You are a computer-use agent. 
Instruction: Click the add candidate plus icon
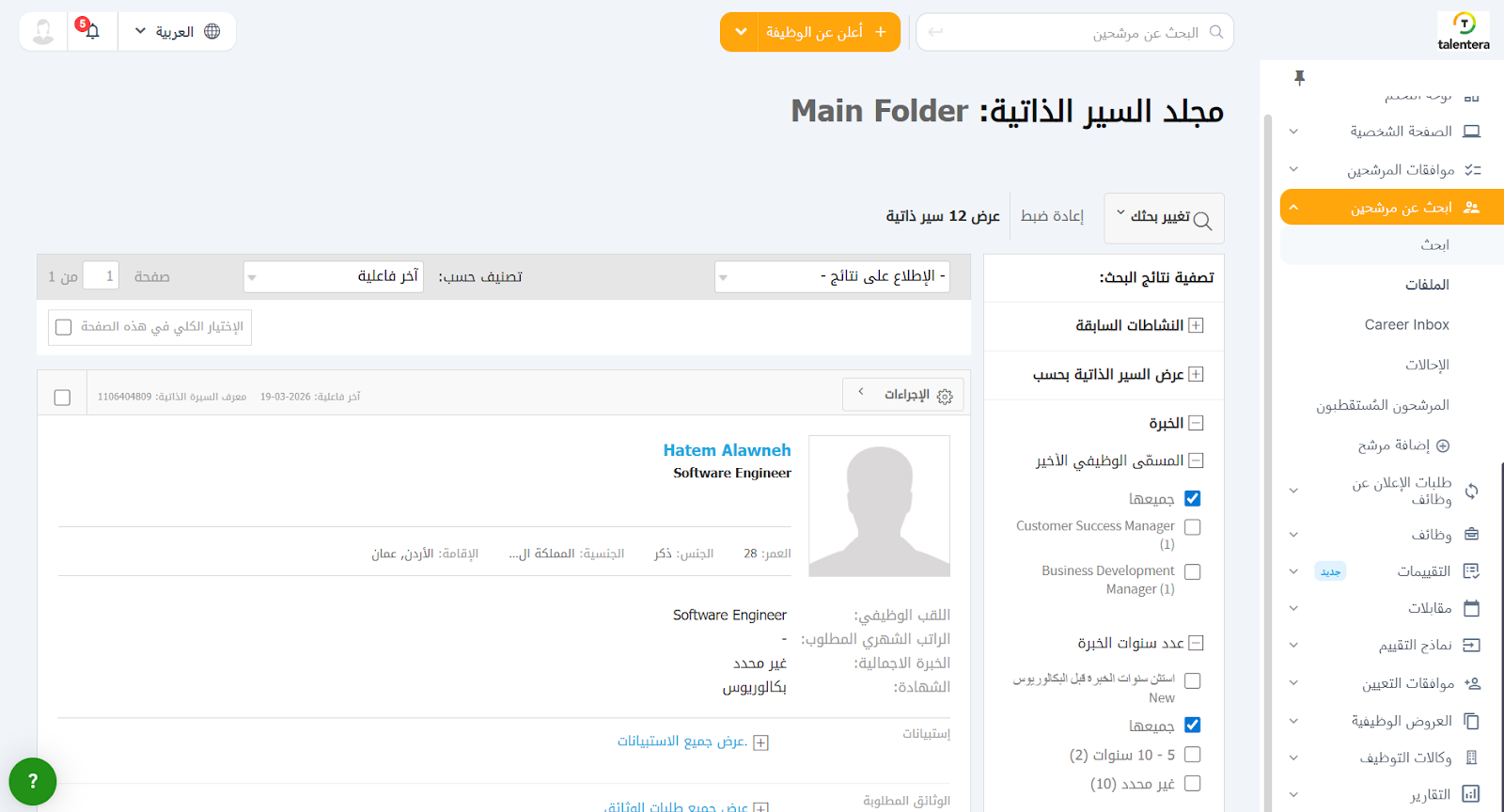[x=1443, y=445]
